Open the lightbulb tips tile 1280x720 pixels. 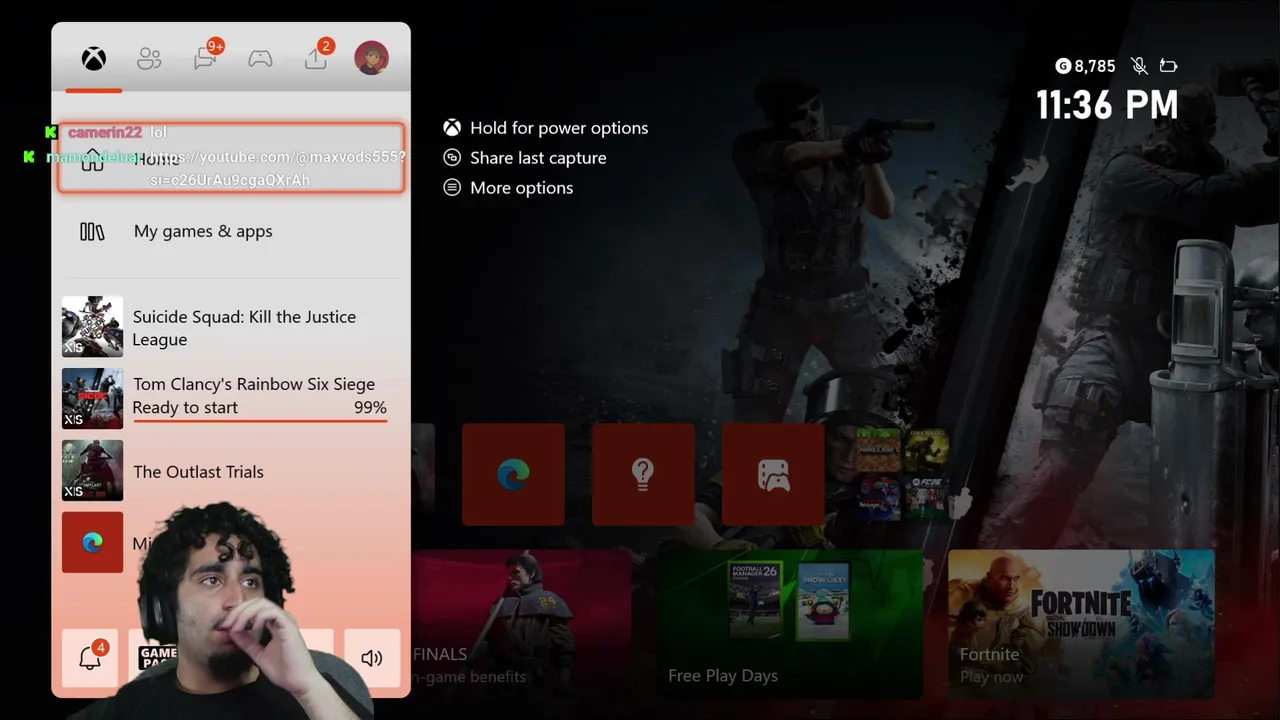point(643,474)
